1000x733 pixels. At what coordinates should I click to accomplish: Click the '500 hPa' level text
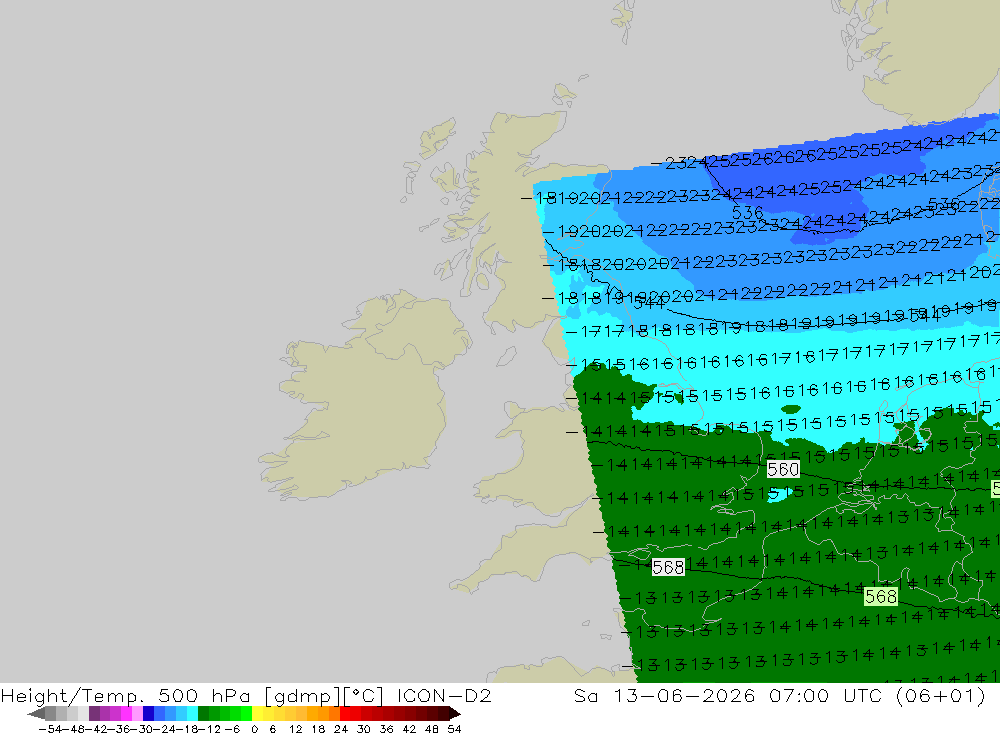point(204,695)
